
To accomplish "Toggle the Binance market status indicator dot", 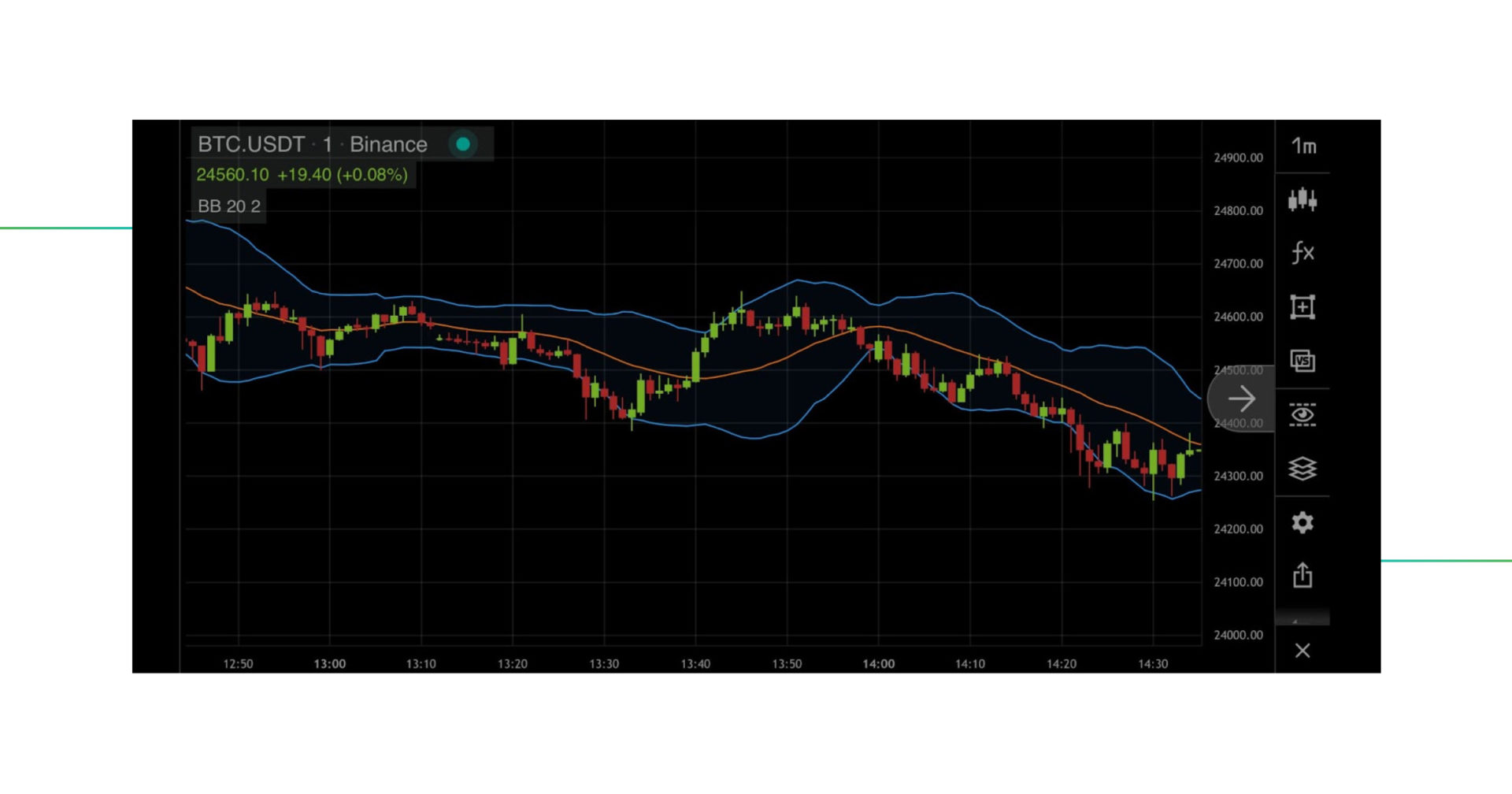I will point(463,144).
